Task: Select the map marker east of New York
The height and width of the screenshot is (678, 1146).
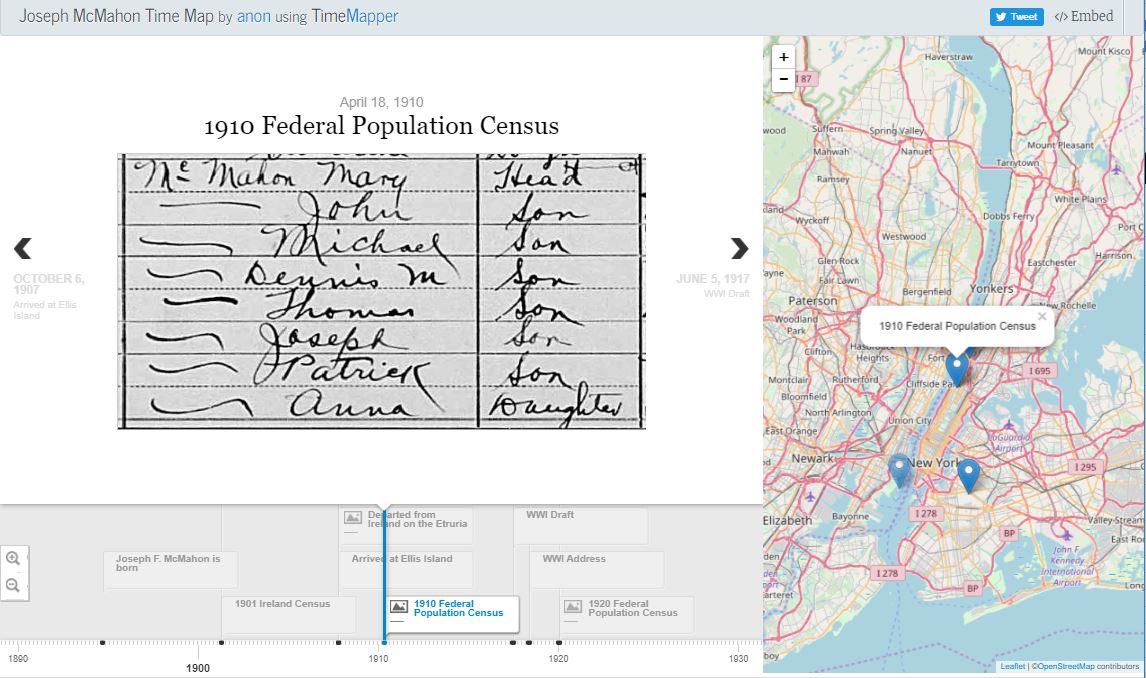Action: (968, 476)
